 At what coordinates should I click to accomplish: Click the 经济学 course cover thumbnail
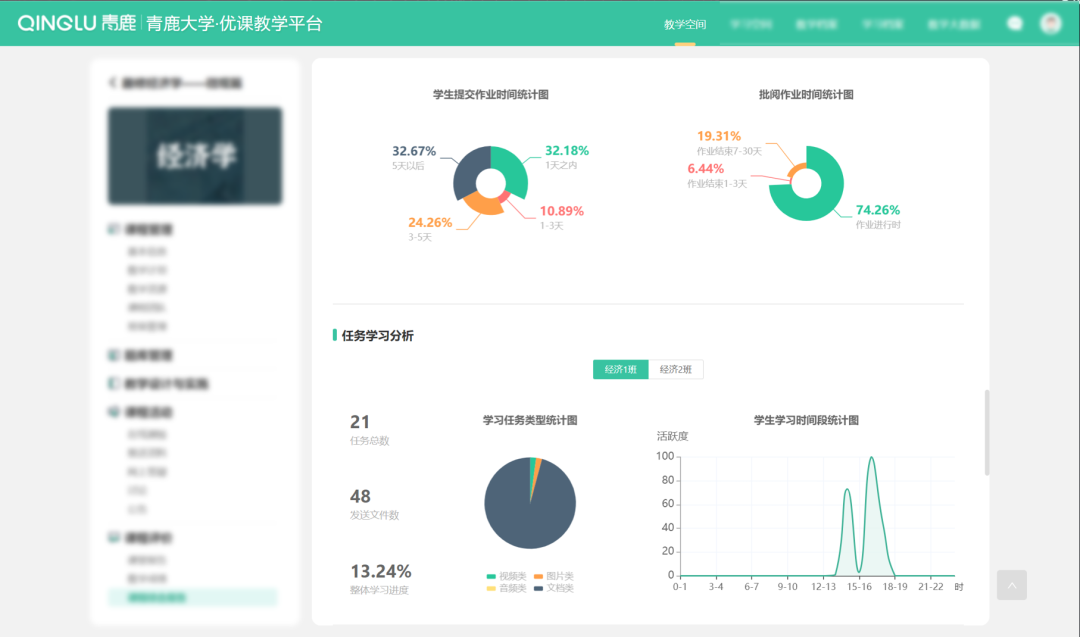pos(195,156)
